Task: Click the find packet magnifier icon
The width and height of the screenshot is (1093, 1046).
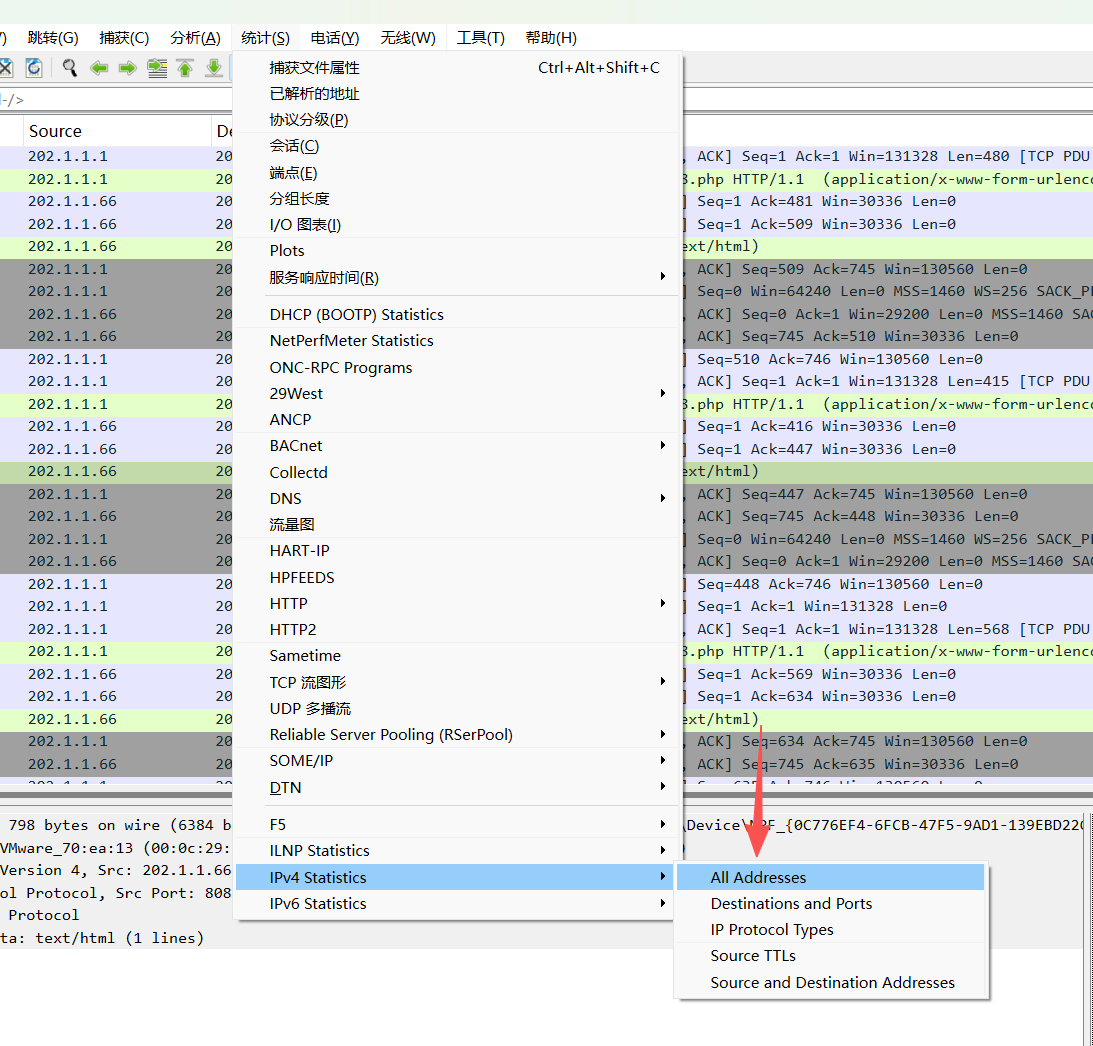Action: coord(69,68)
